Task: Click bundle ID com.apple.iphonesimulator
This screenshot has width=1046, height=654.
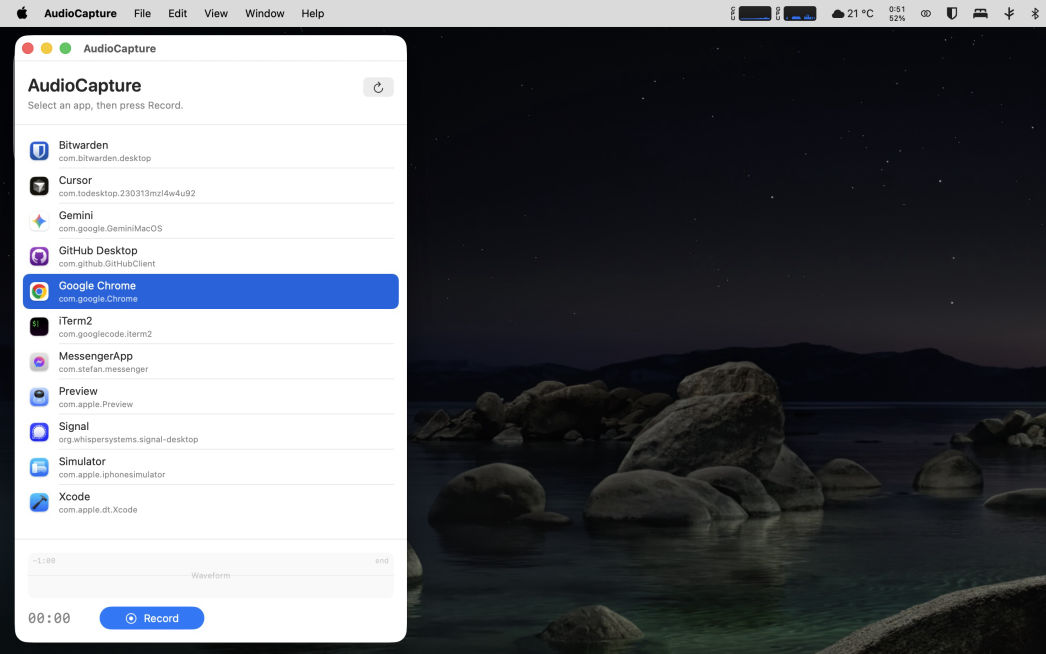Action: (x=112, y=474)
